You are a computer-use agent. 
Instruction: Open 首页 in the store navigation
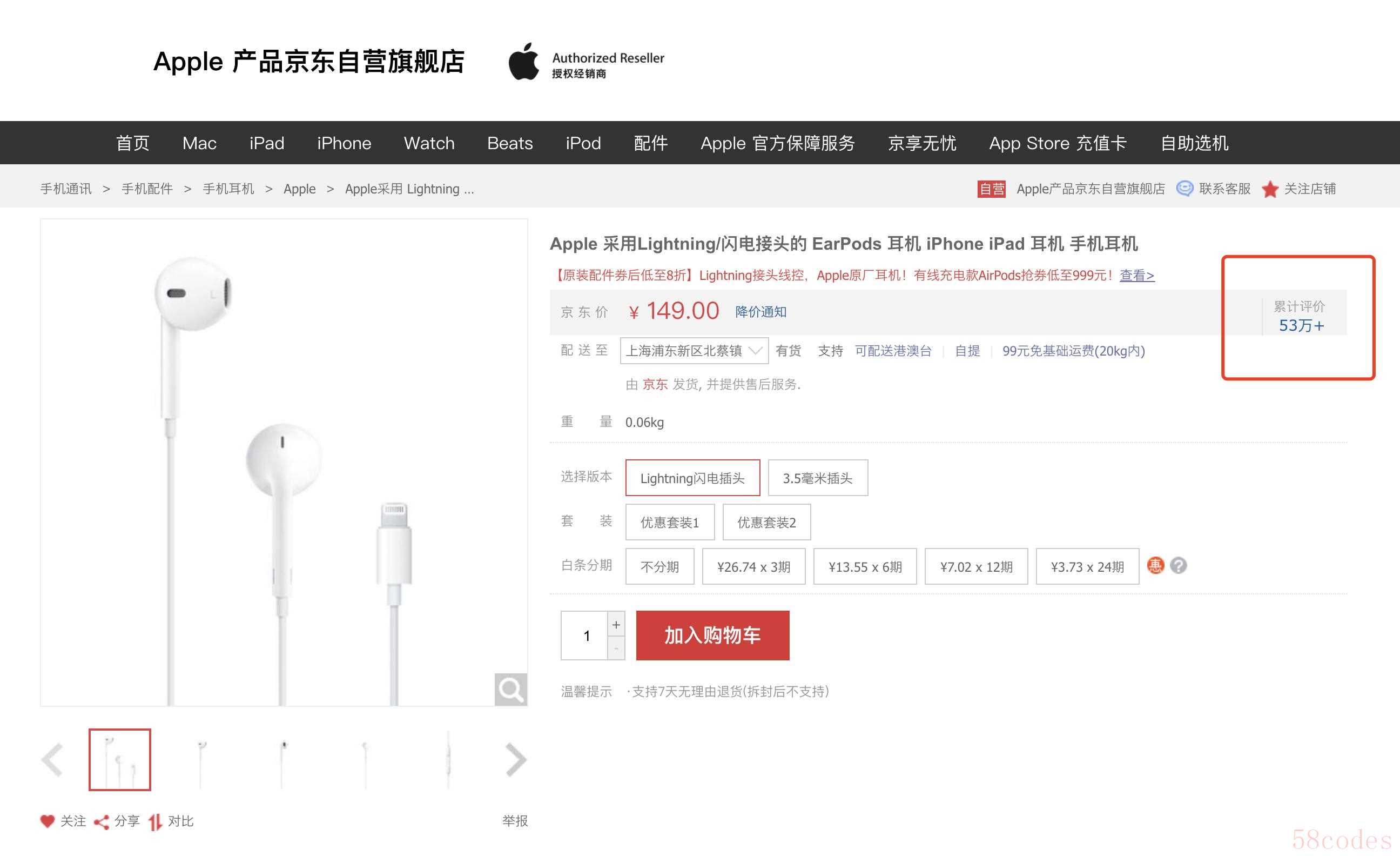coord(132,143)
